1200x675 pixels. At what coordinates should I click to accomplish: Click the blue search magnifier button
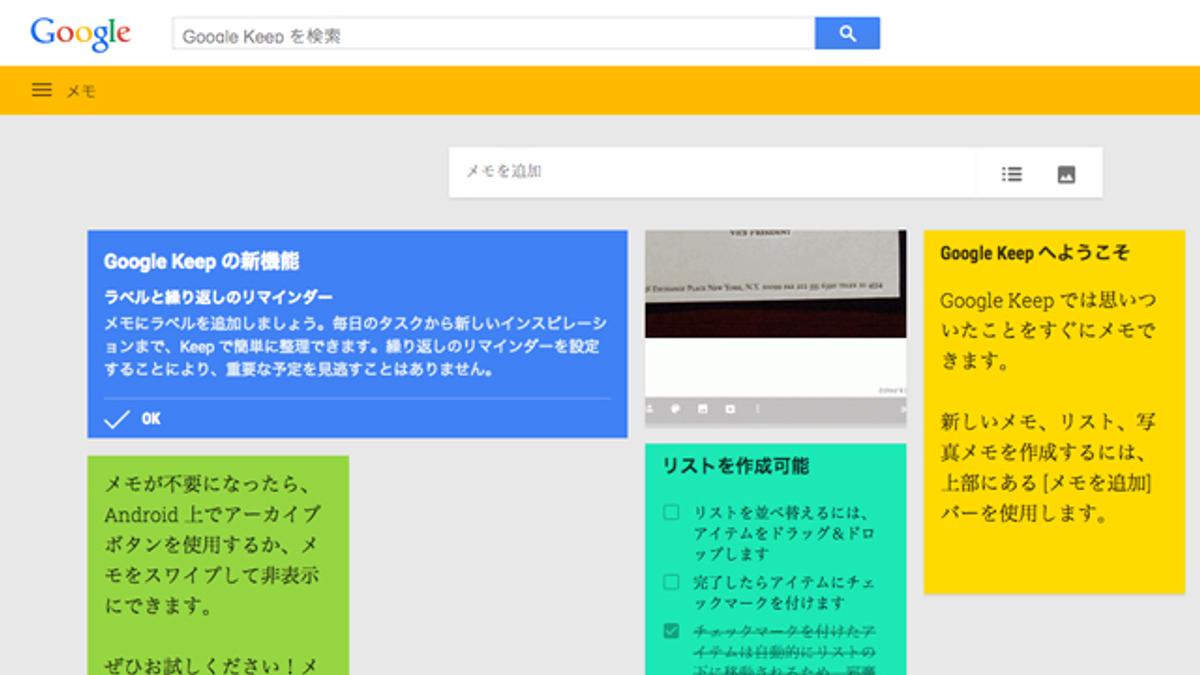tap(847, 33)
